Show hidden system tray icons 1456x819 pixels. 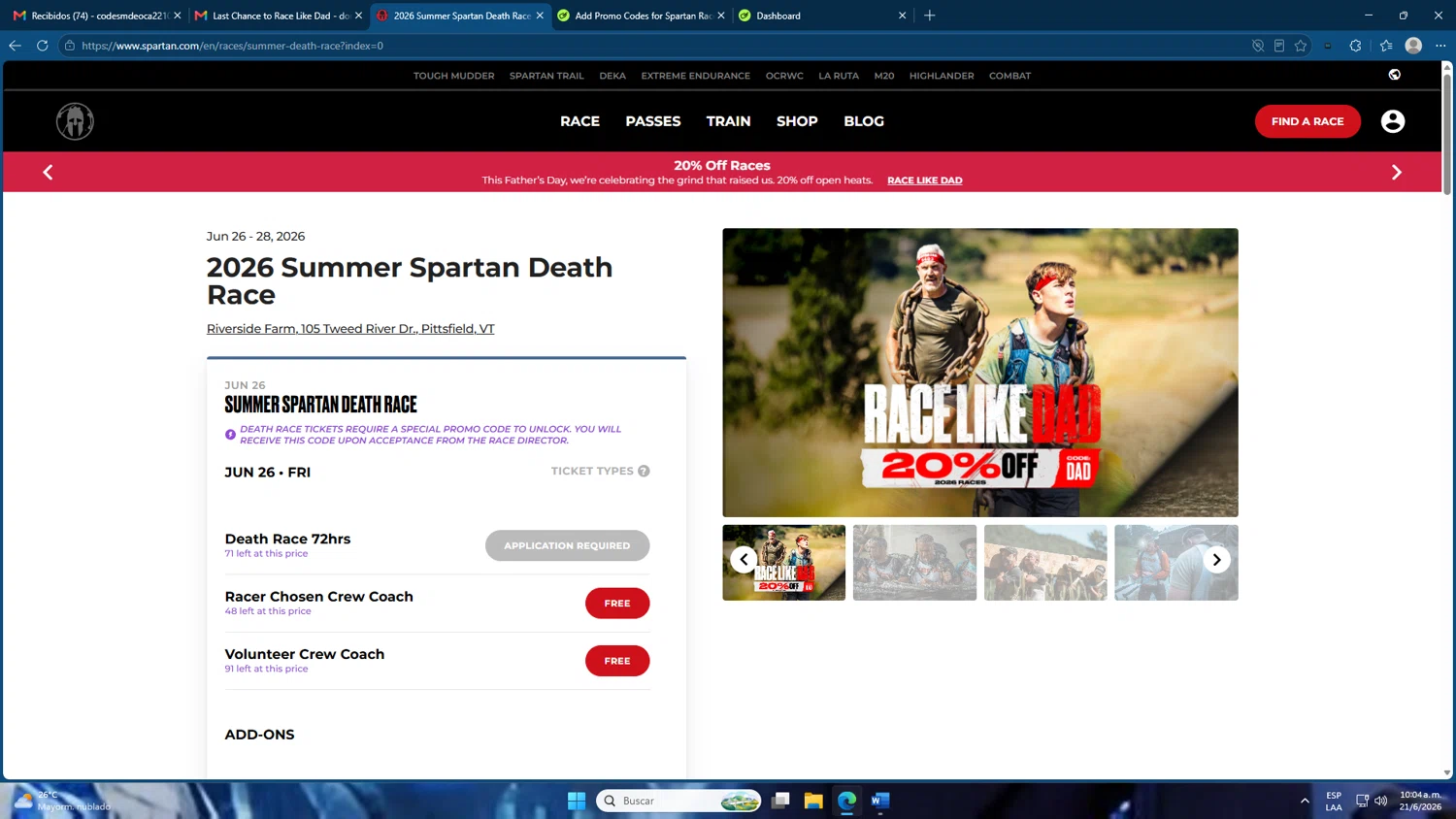(1305, 801)
